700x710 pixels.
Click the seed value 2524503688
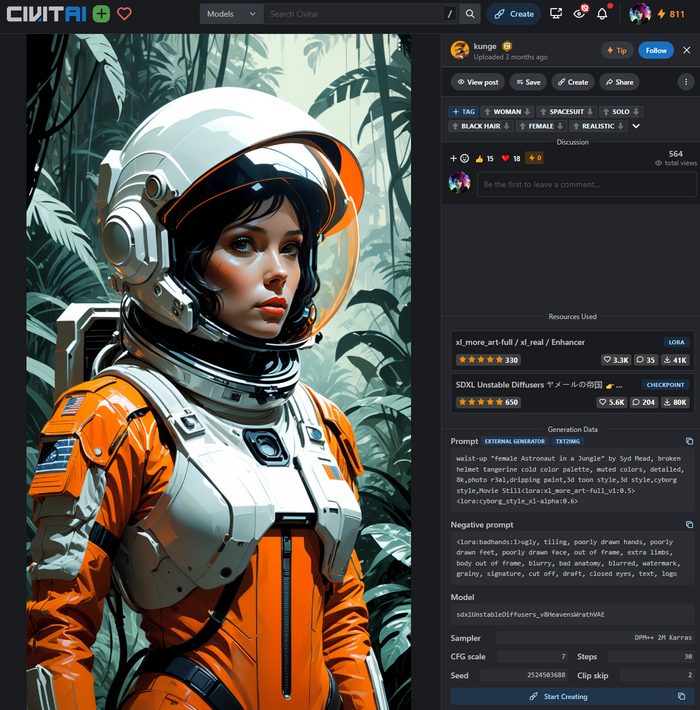[546, 675]
